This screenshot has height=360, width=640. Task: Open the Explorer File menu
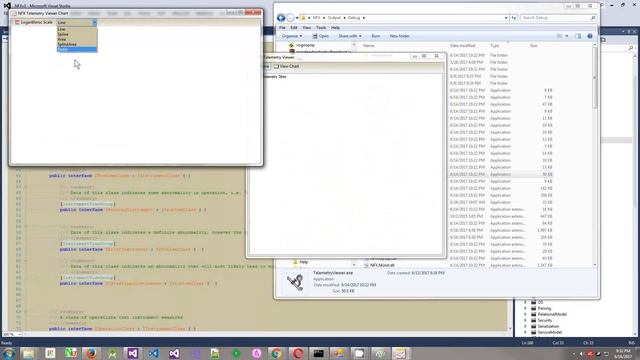click(x=282, y=28)
